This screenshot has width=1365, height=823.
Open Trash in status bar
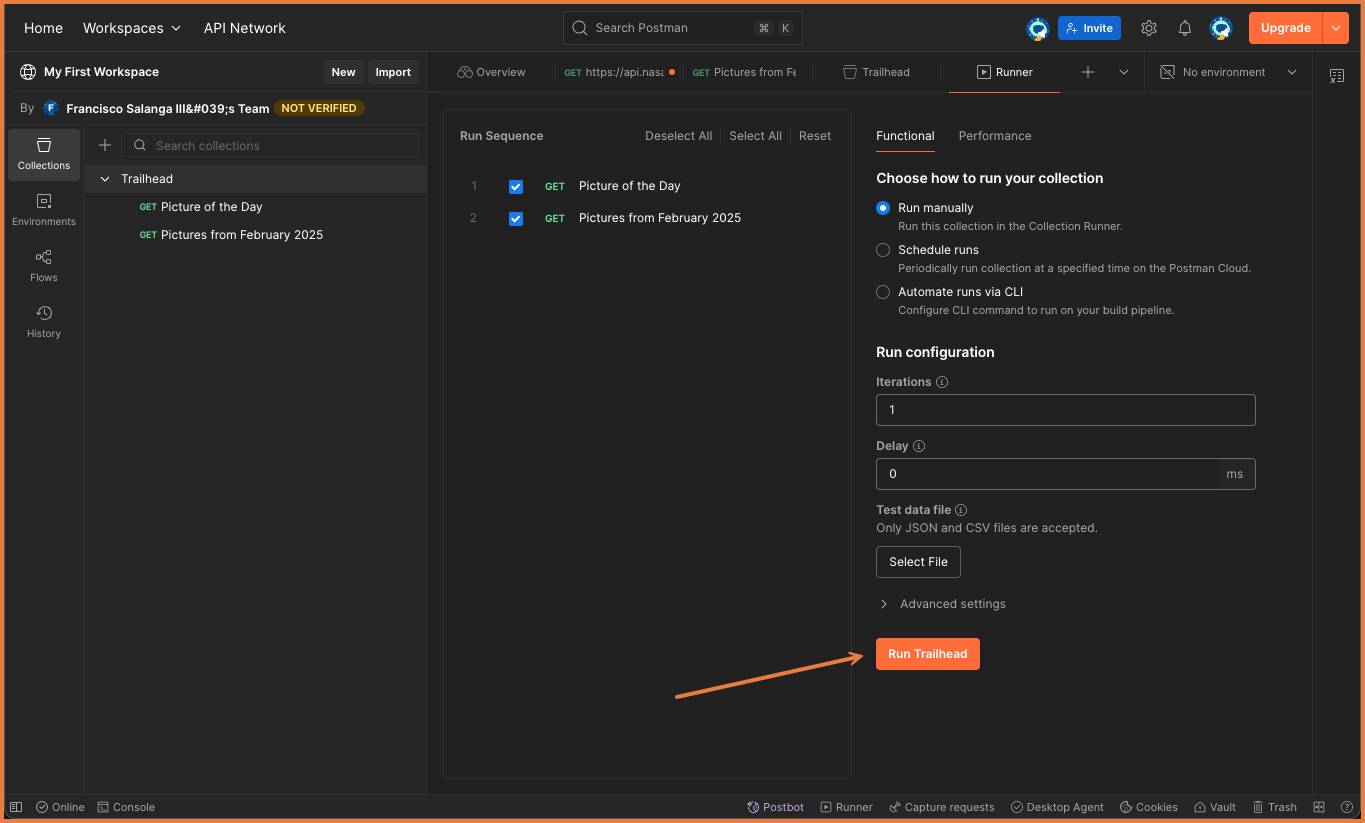tap(1273, 807)
